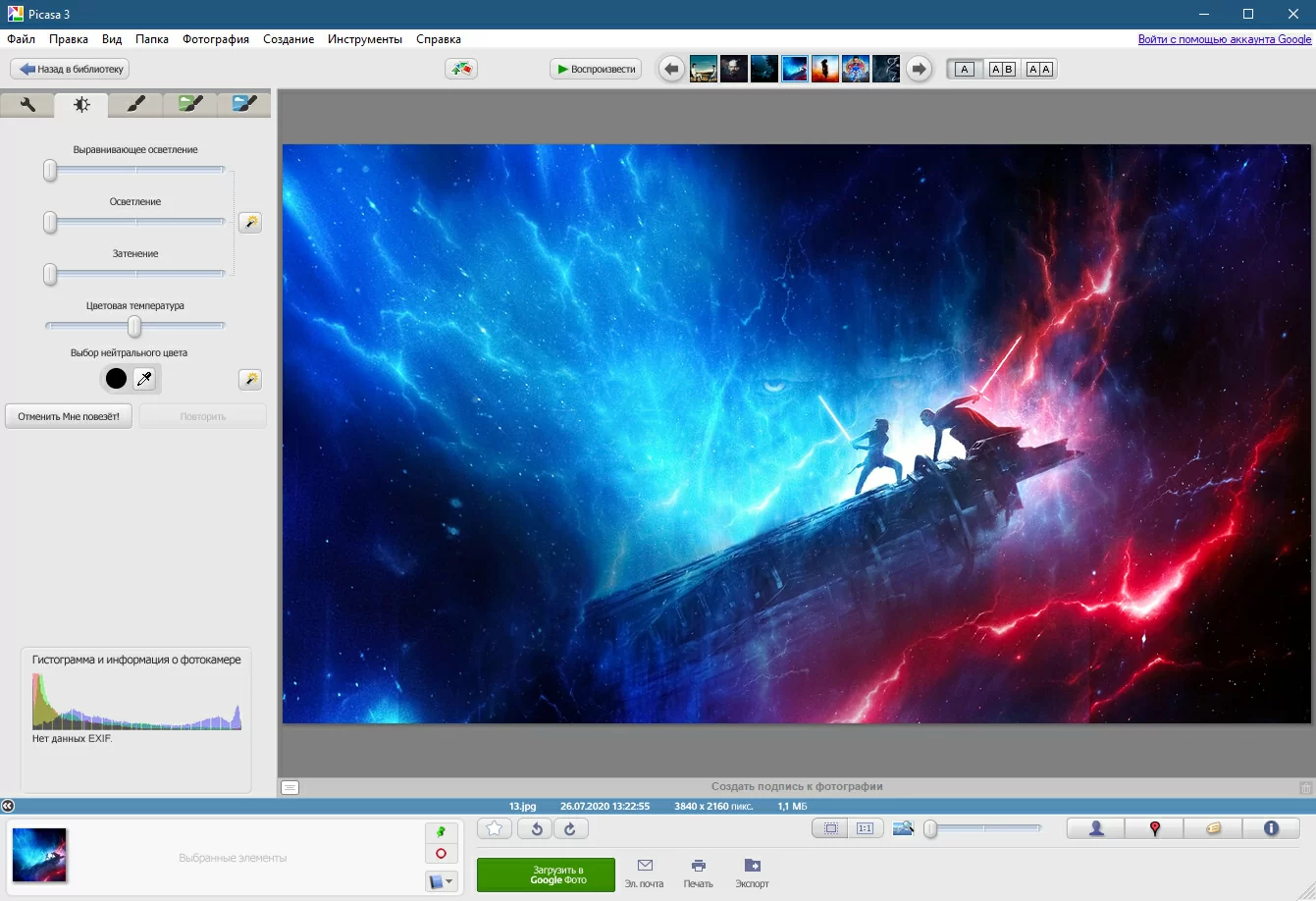This screenshot has height=901, width=1316.
Task: Open the Папка menu
Action: tap(152, 39)
